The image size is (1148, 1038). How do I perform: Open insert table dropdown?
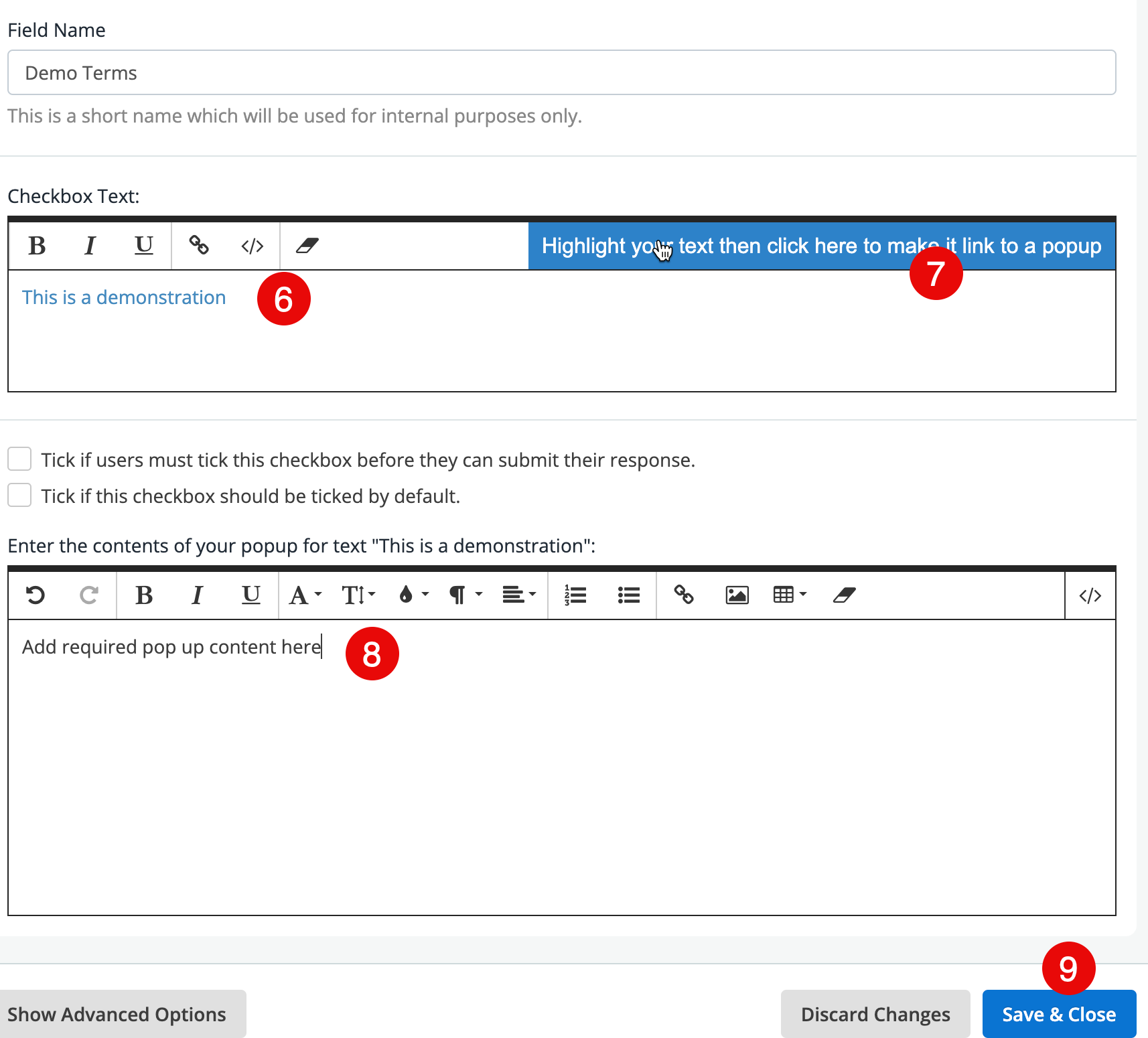[790, 595]
